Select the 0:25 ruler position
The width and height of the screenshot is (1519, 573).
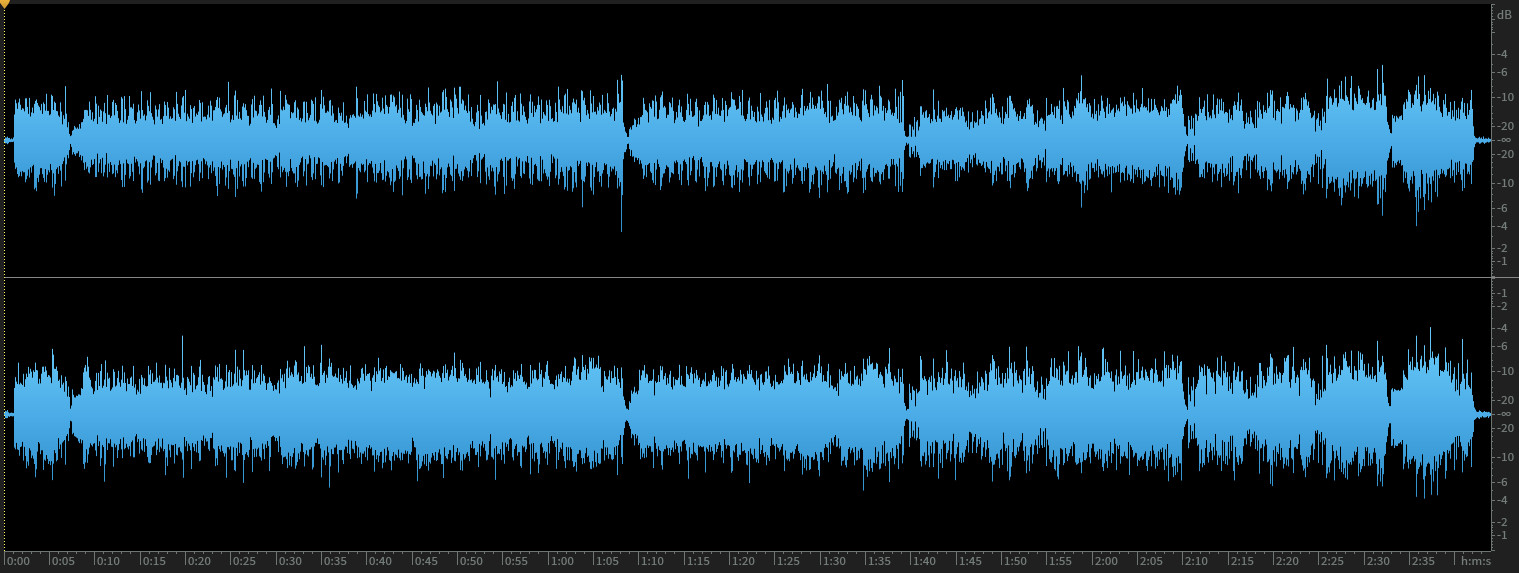point(245,561)
